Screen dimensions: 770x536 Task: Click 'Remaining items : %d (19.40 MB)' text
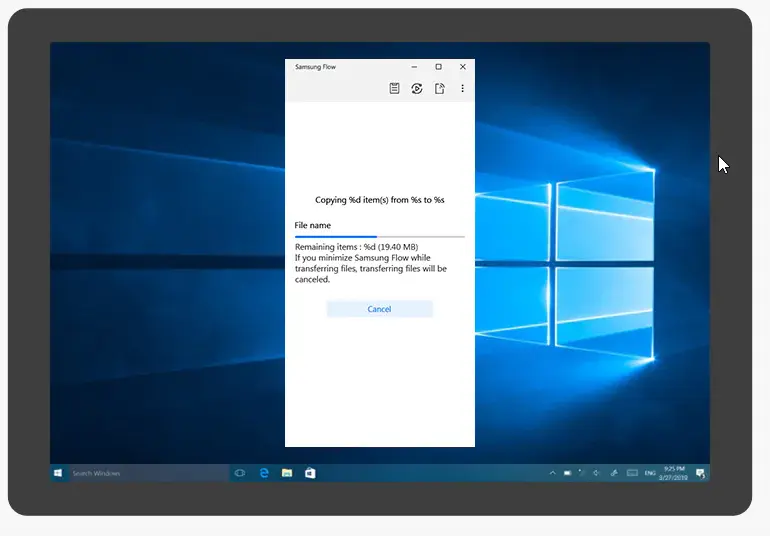tap(357, 247)
